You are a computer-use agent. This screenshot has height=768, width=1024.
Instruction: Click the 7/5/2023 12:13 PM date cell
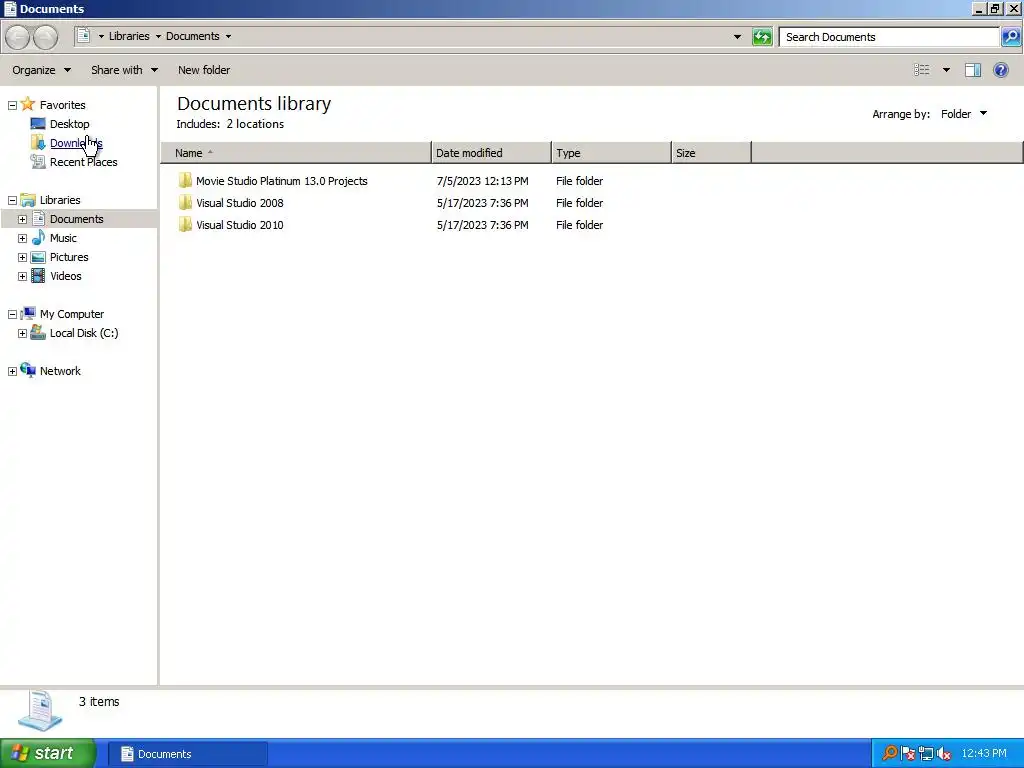click(x=483, y=181)
